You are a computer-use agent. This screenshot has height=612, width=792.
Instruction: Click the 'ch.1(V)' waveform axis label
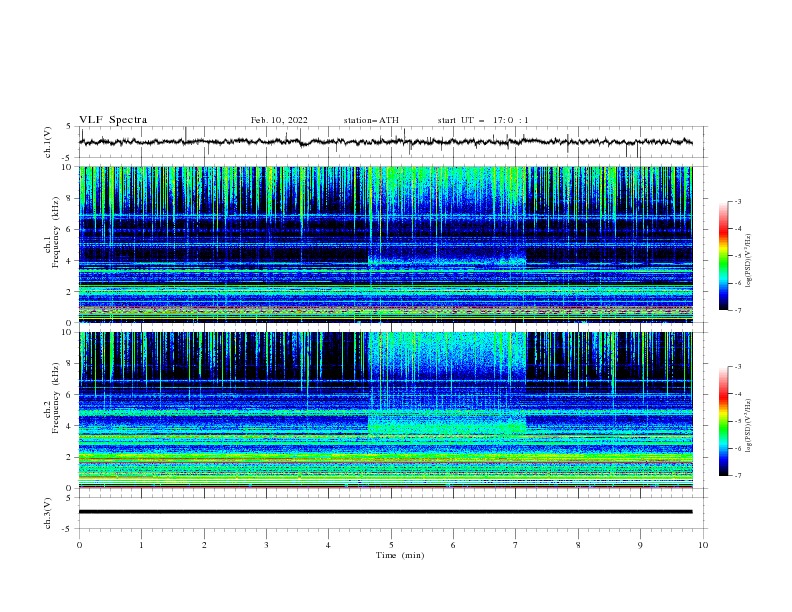[x=48, y=142]
